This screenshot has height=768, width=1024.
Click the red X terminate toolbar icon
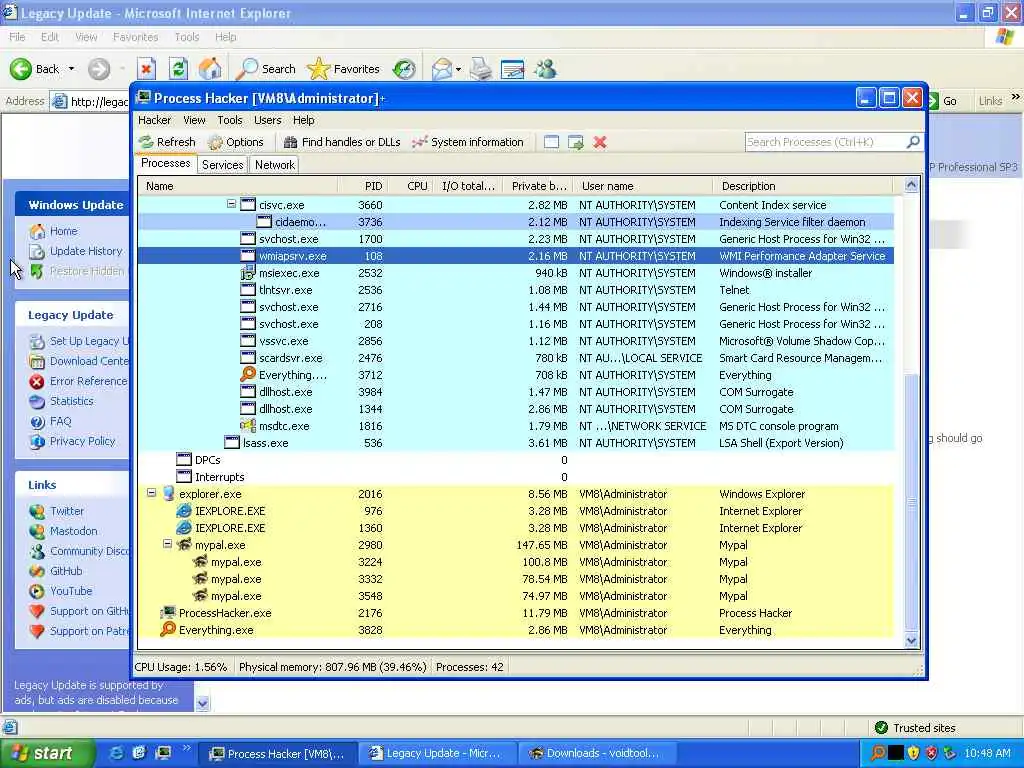pyautogui.click(x=600, y=142)
